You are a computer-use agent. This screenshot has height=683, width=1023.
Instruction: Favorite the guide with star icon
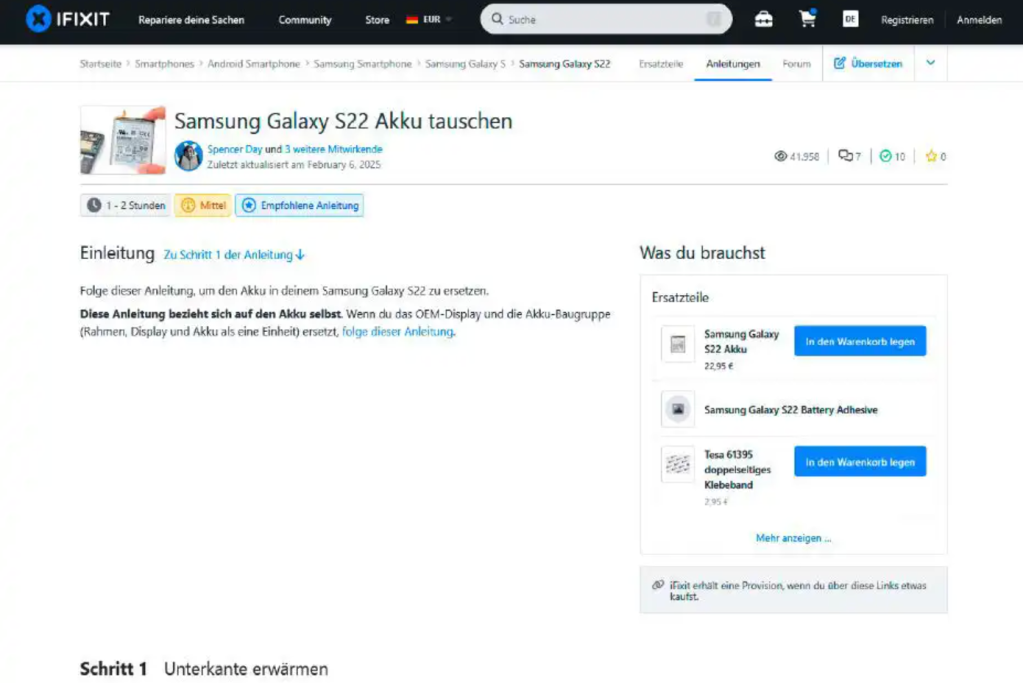[x=931, y=156]
